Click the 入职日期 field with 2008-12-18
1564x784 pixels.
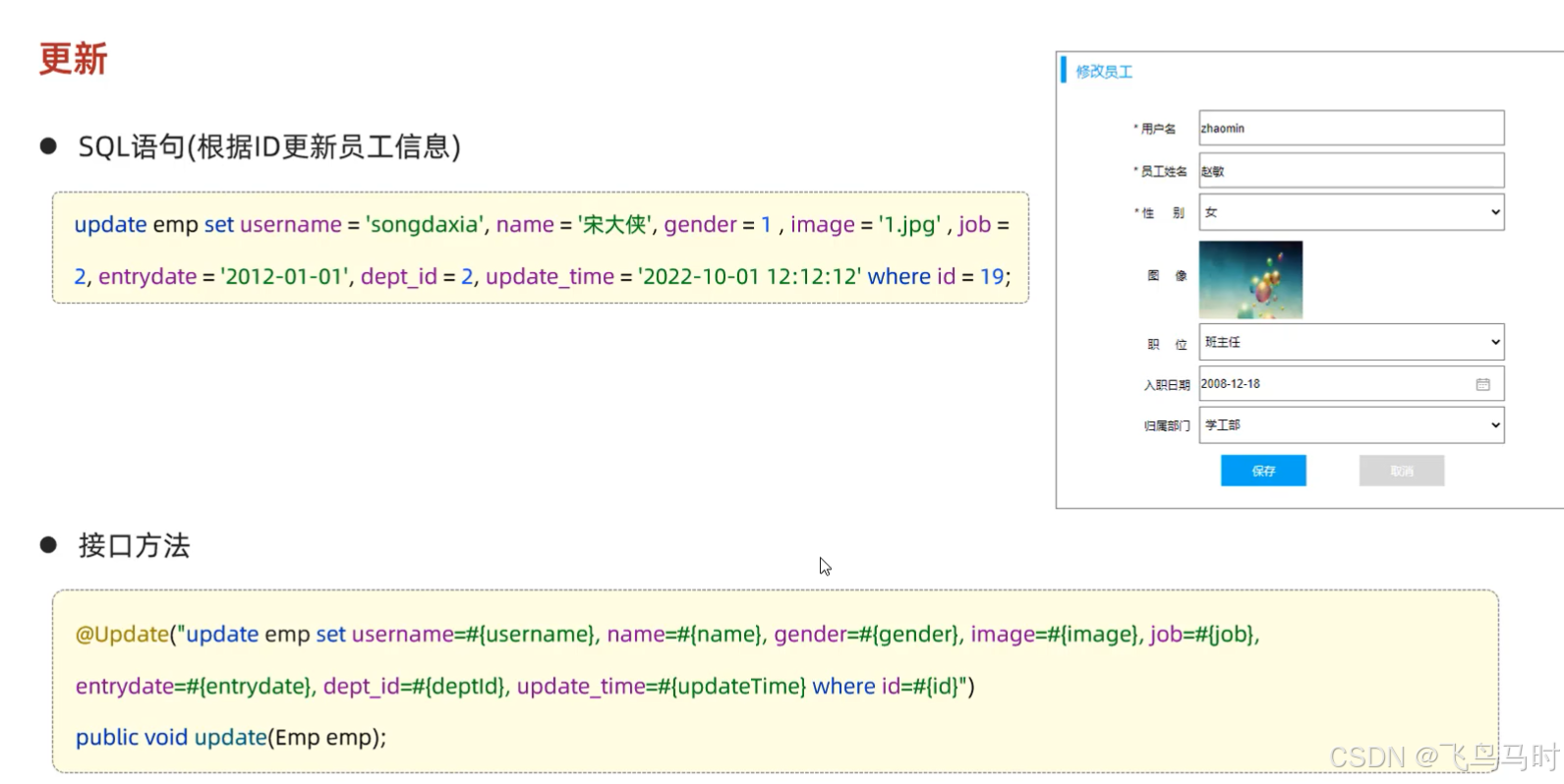pos(1351,383)
